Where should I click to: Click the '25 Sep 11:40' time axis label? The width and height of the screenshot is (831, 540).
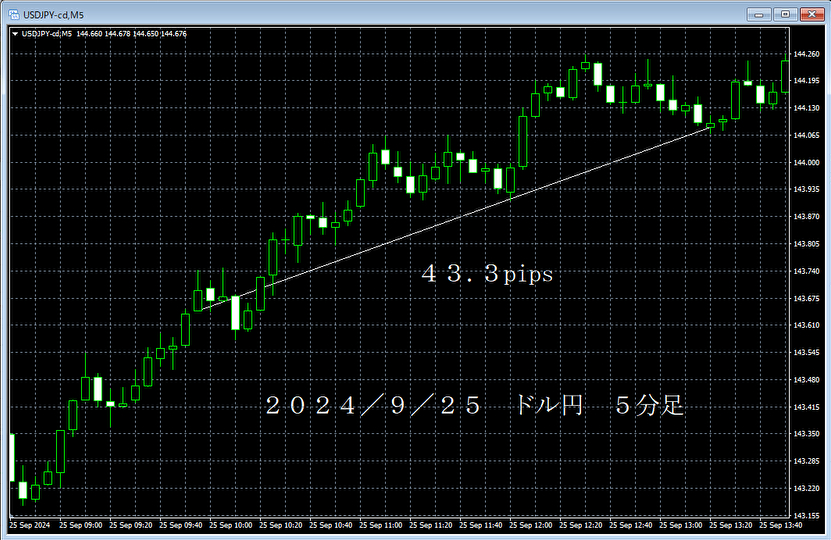[x=481, y=525]
